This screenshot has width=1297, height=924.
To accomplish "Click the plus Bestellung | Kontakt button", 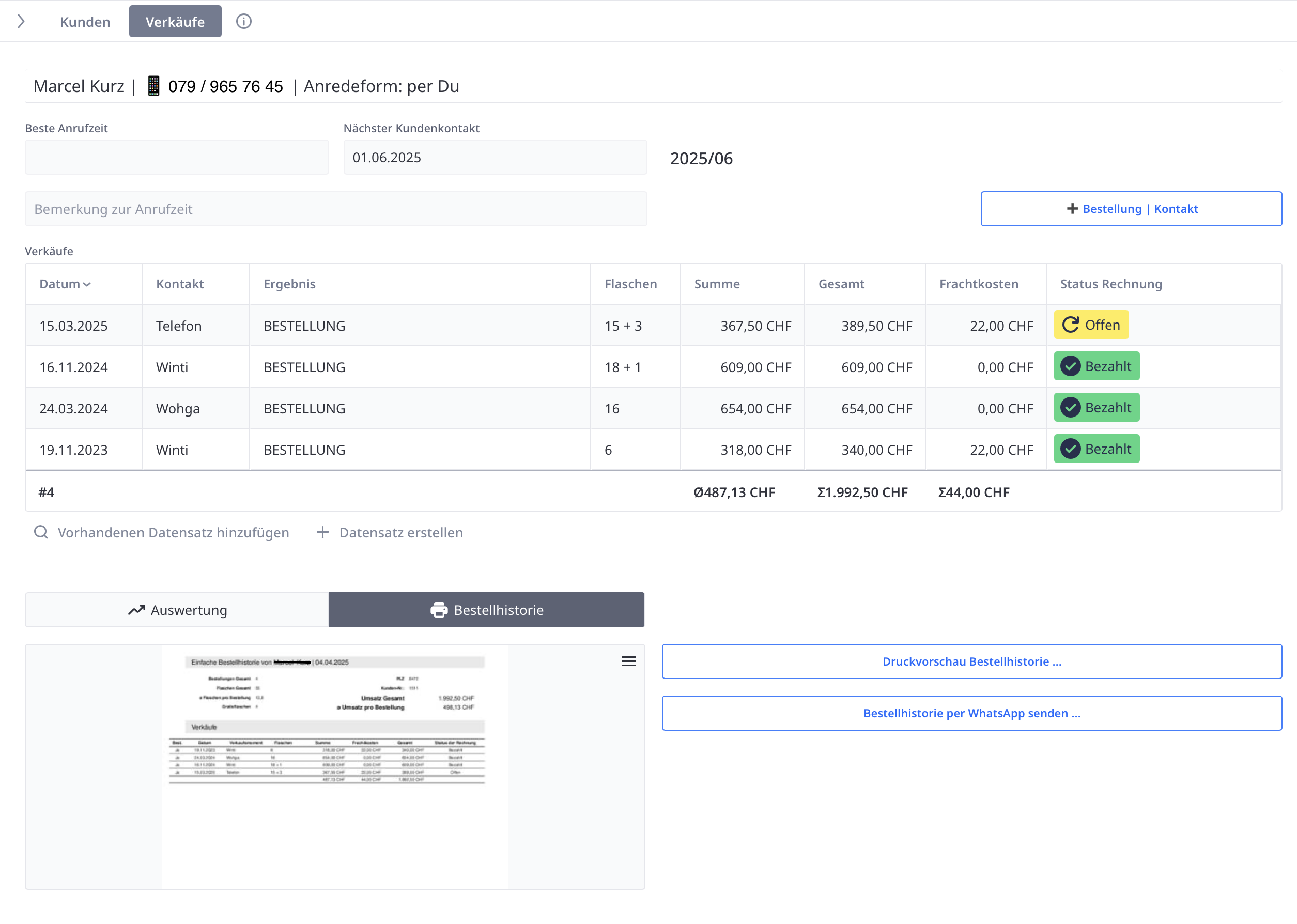I will click(1130, 209).
